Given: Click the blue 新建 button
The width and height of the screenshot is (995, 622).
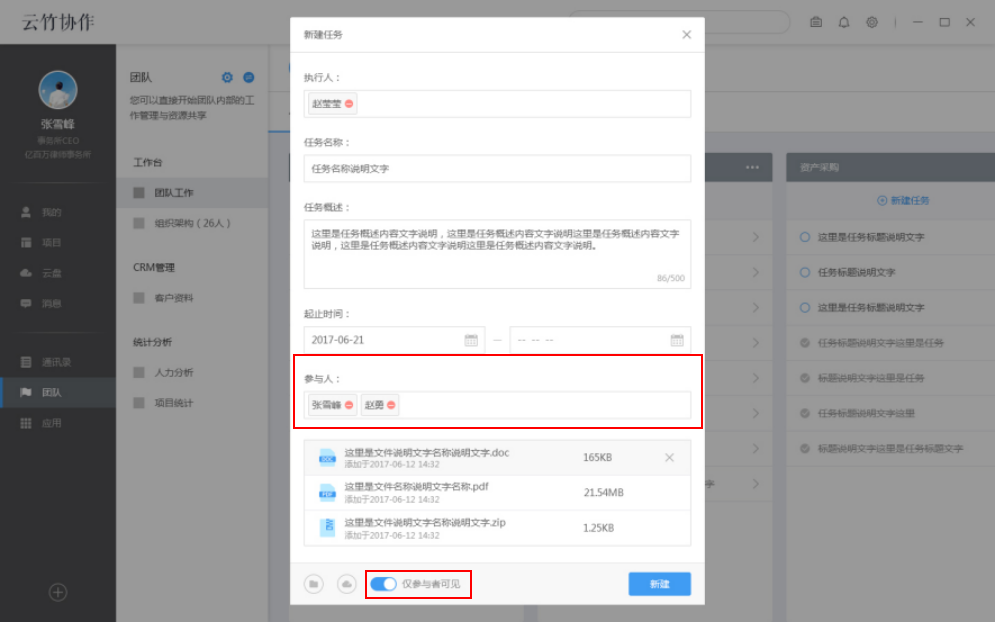Looking at the screenshot, I should [659, 584].
